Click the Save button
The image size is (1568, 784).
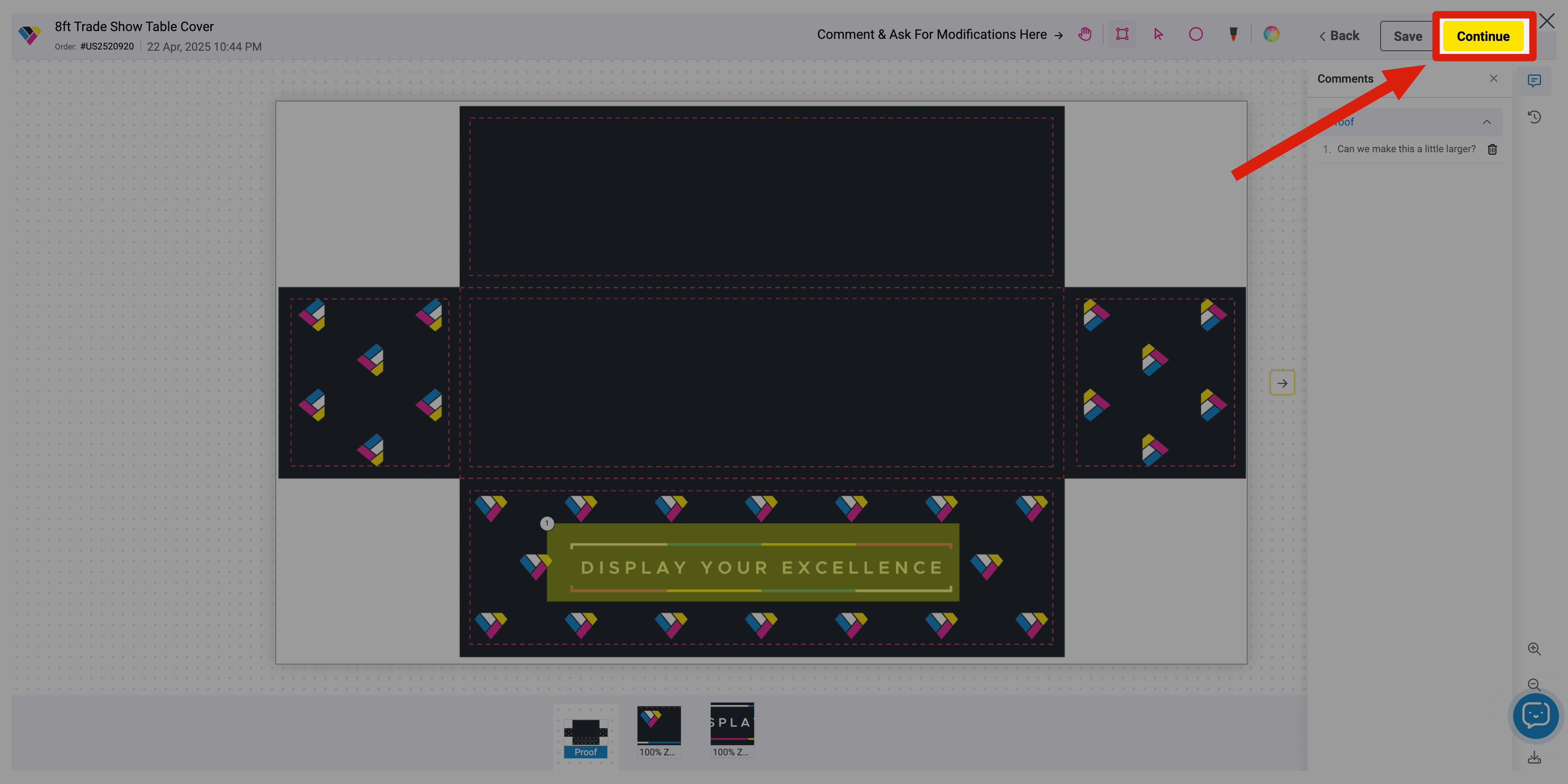1407,36
